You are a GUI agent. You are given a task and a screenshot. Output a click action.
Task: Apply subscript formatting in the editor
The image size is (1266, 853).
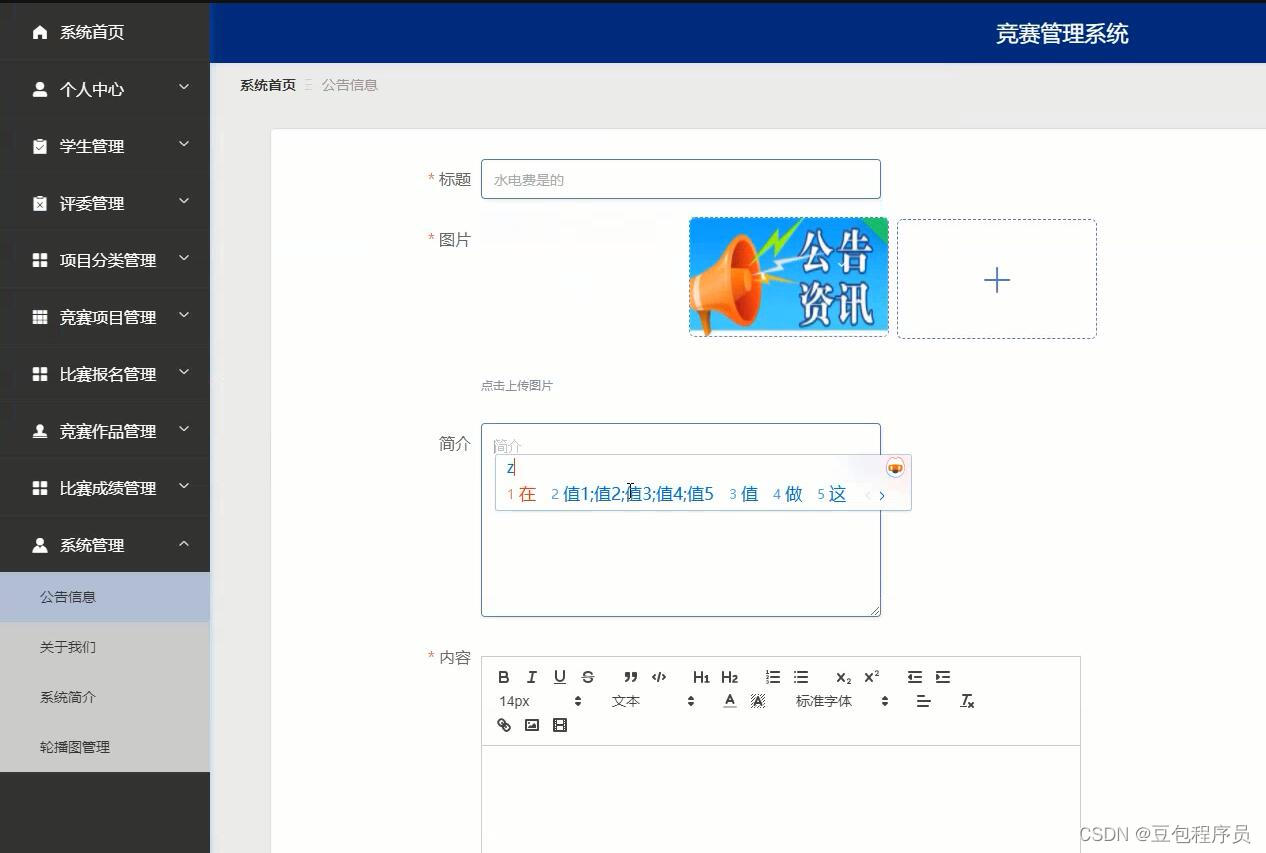pos(843,677)
